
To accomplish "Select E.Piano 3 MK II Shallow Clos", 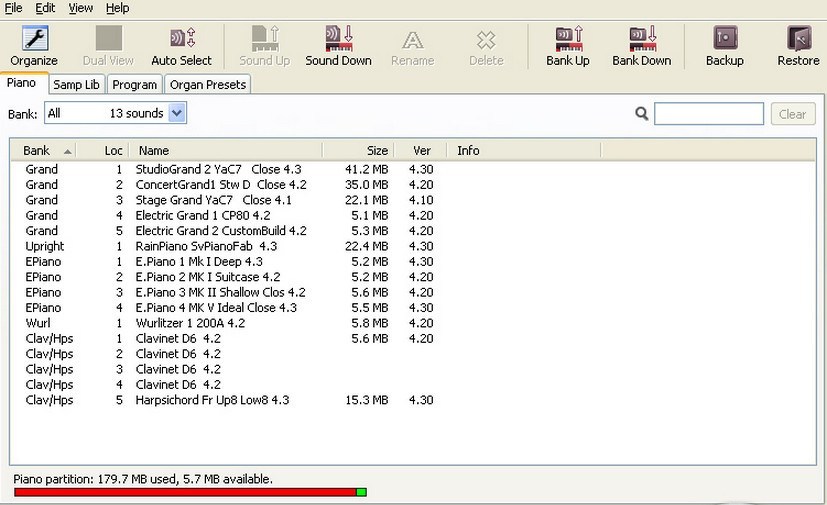I will [220, 292].
